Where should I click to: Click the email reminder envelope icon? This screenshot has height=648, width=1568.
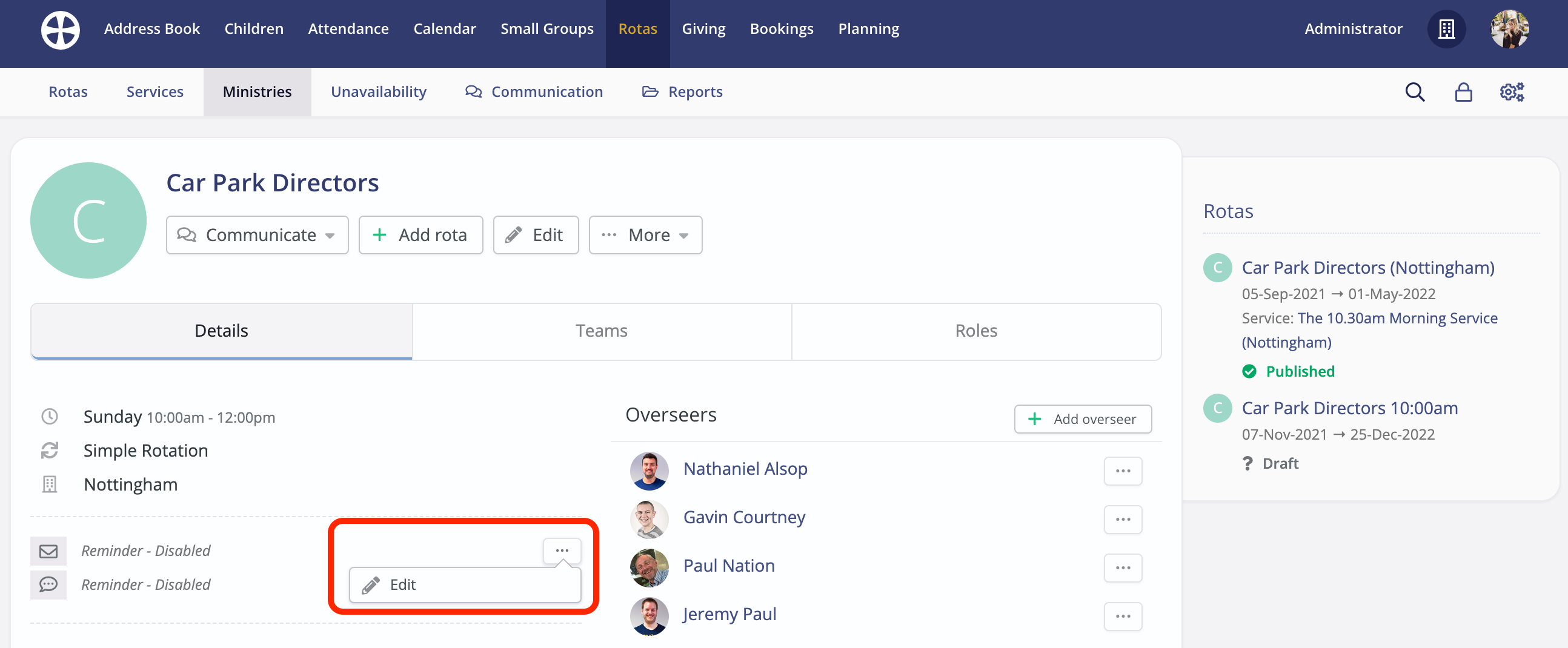point(48,550)
